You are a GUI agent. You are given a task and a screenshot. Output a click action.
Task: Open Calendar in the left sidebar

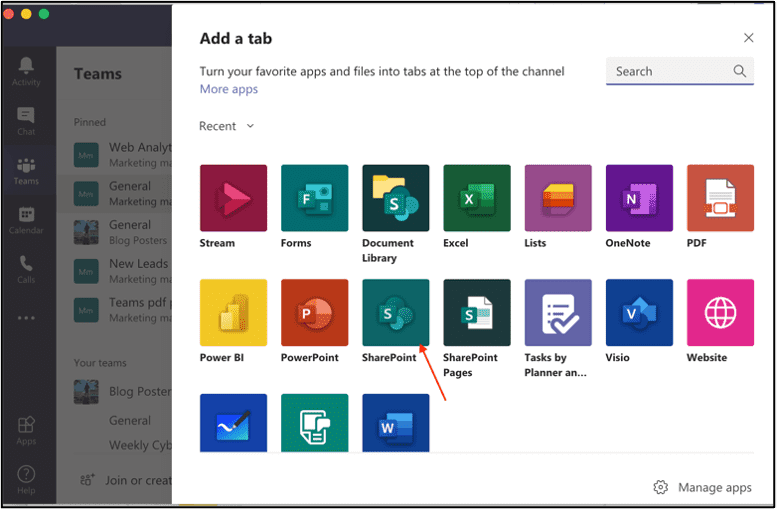26,220
